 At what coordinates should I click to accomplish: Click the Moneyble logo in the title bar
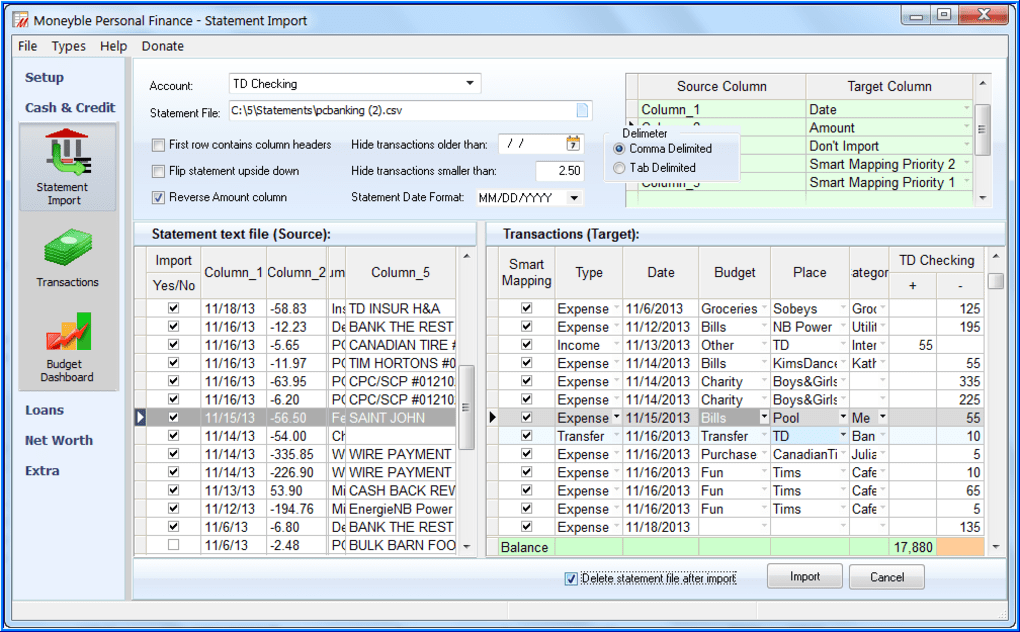(20, 18)
